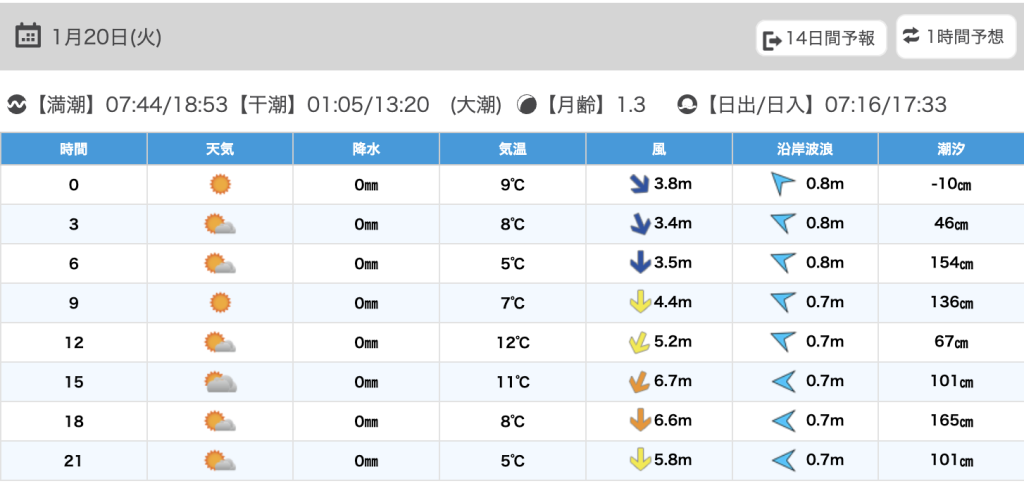Image resolution: width=1024 pixels, height=486 pixels.
Task: Click the cloudy weather icon at hour 15
Action: [220, 381]
